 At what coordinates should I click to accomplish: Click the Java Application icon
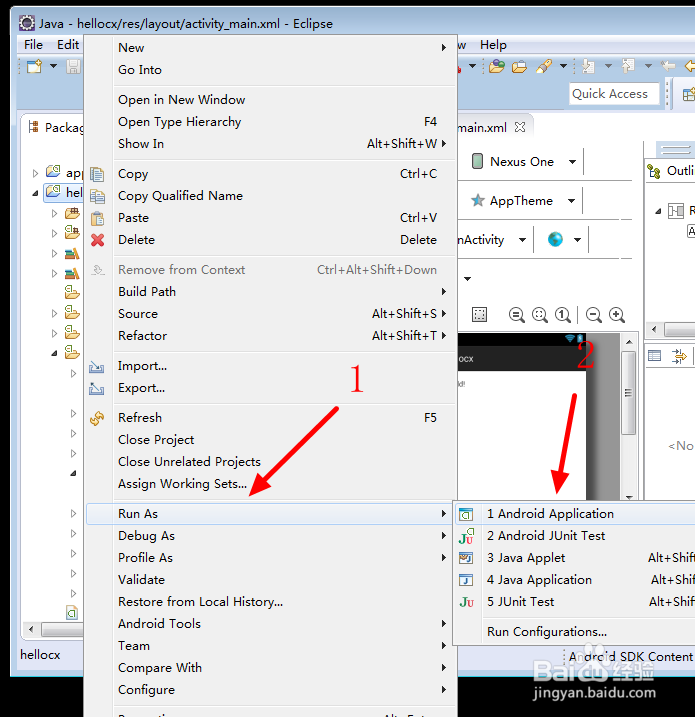[x=466, y=580]
